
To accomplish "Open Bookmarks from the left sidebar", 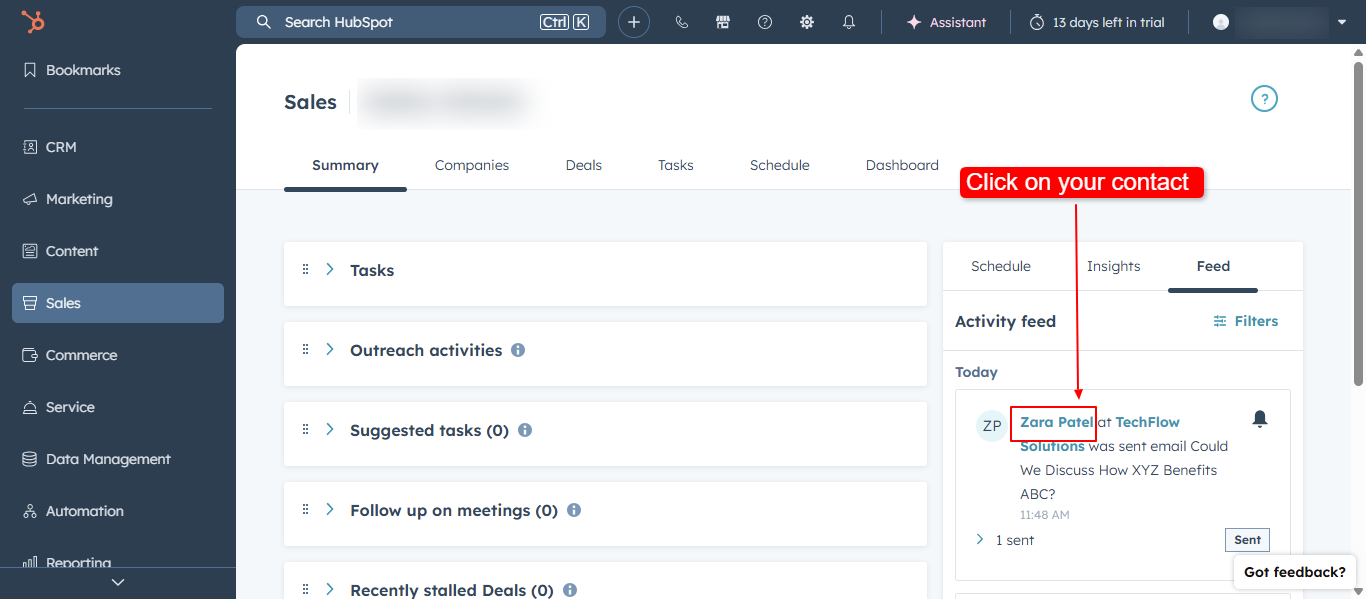I will 84,70.
